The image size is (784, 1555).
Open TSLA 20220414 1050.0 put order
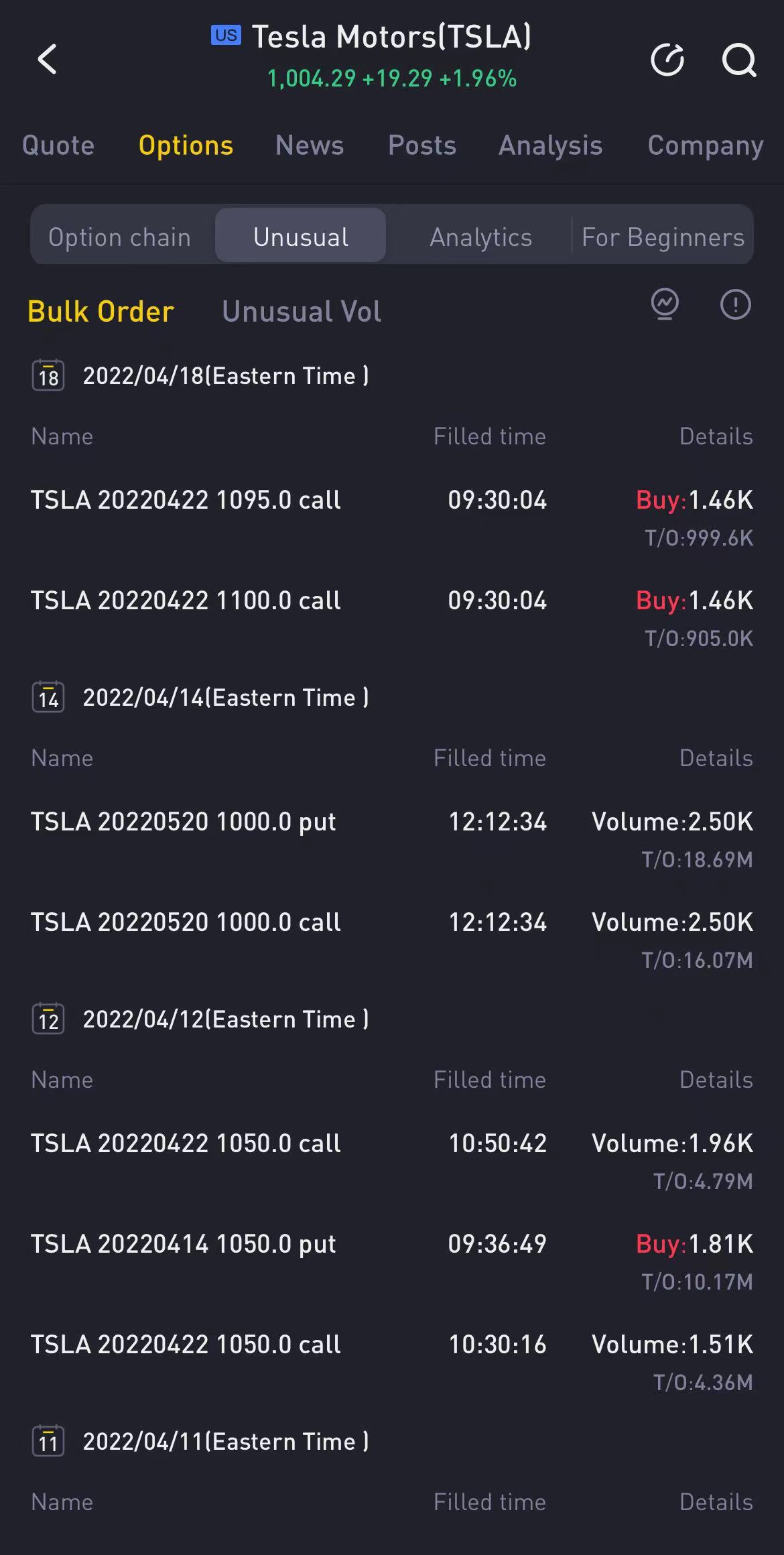click(184, 1244)
